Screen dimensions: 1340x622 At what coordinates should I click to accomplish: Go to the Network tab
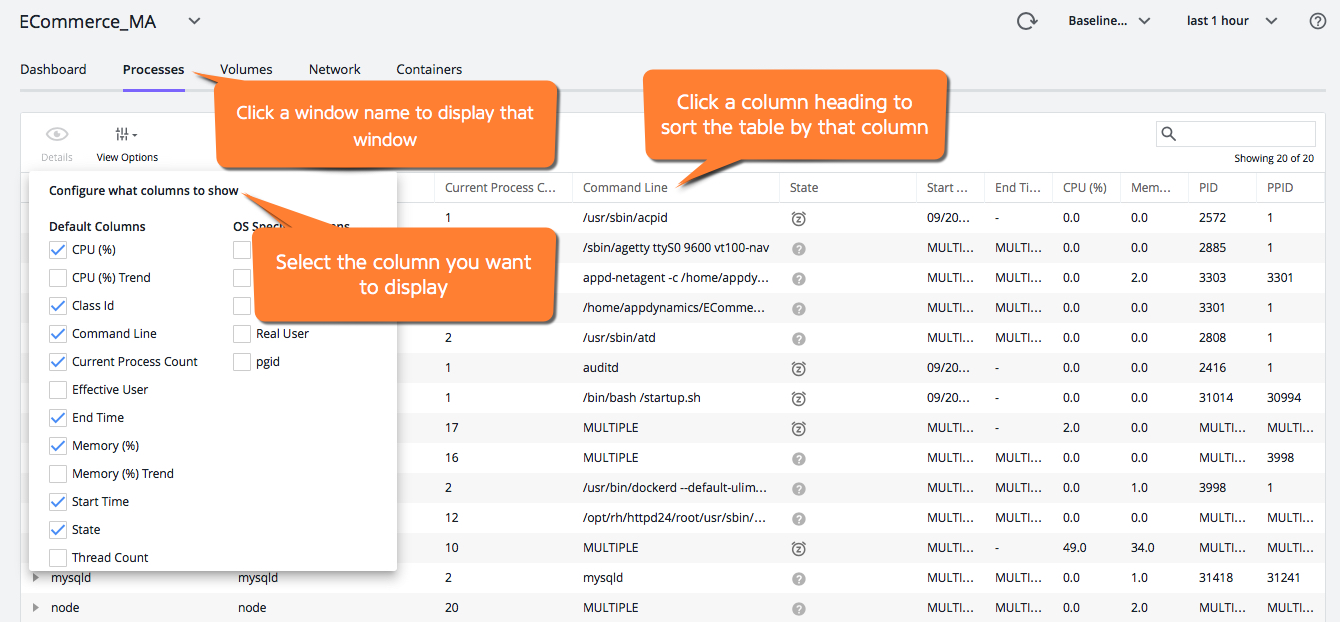pyautogui.click(x=335, y=70)
